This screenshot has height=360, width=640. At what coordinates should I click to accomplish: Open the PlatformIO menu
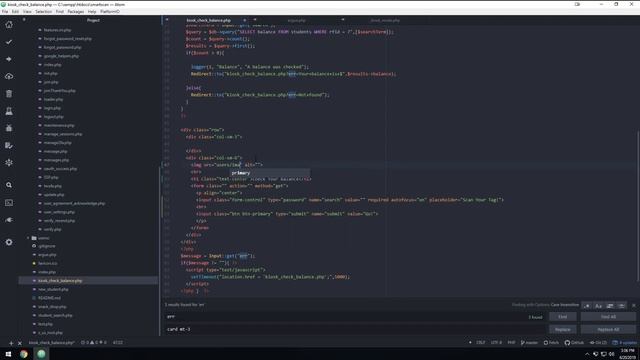click(x=110, y=11)
